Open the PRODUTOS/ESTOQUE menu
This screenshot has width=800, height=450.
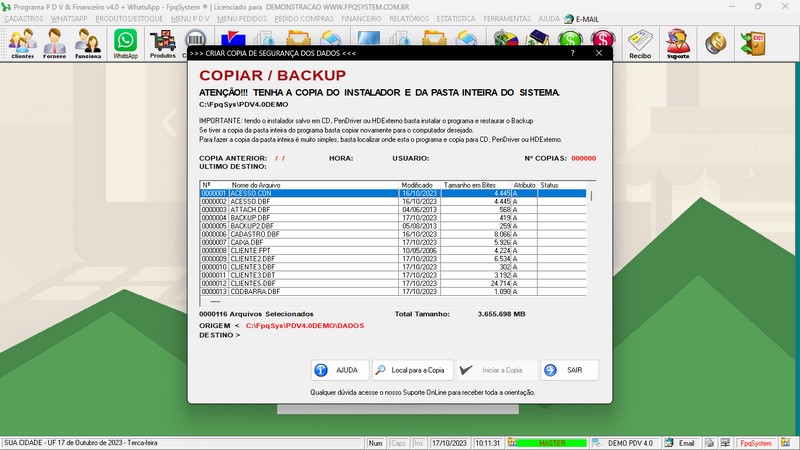point(129,19)
